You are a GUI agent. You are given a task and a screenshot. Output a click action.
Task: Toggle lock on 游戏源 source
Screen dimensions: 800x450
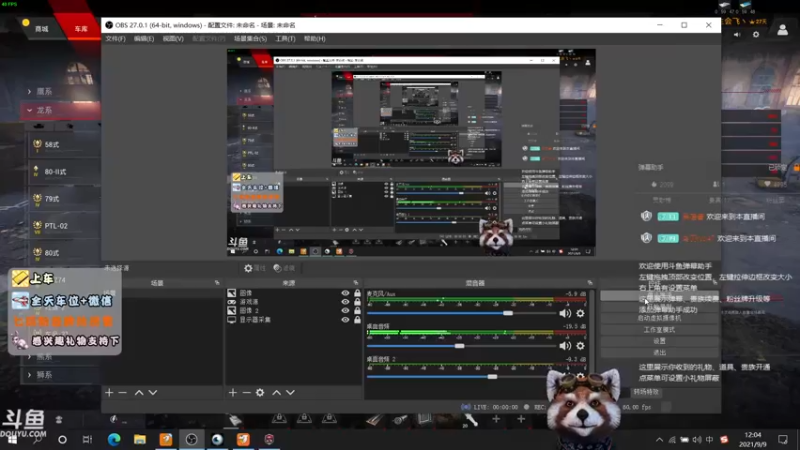click(357, 302)
